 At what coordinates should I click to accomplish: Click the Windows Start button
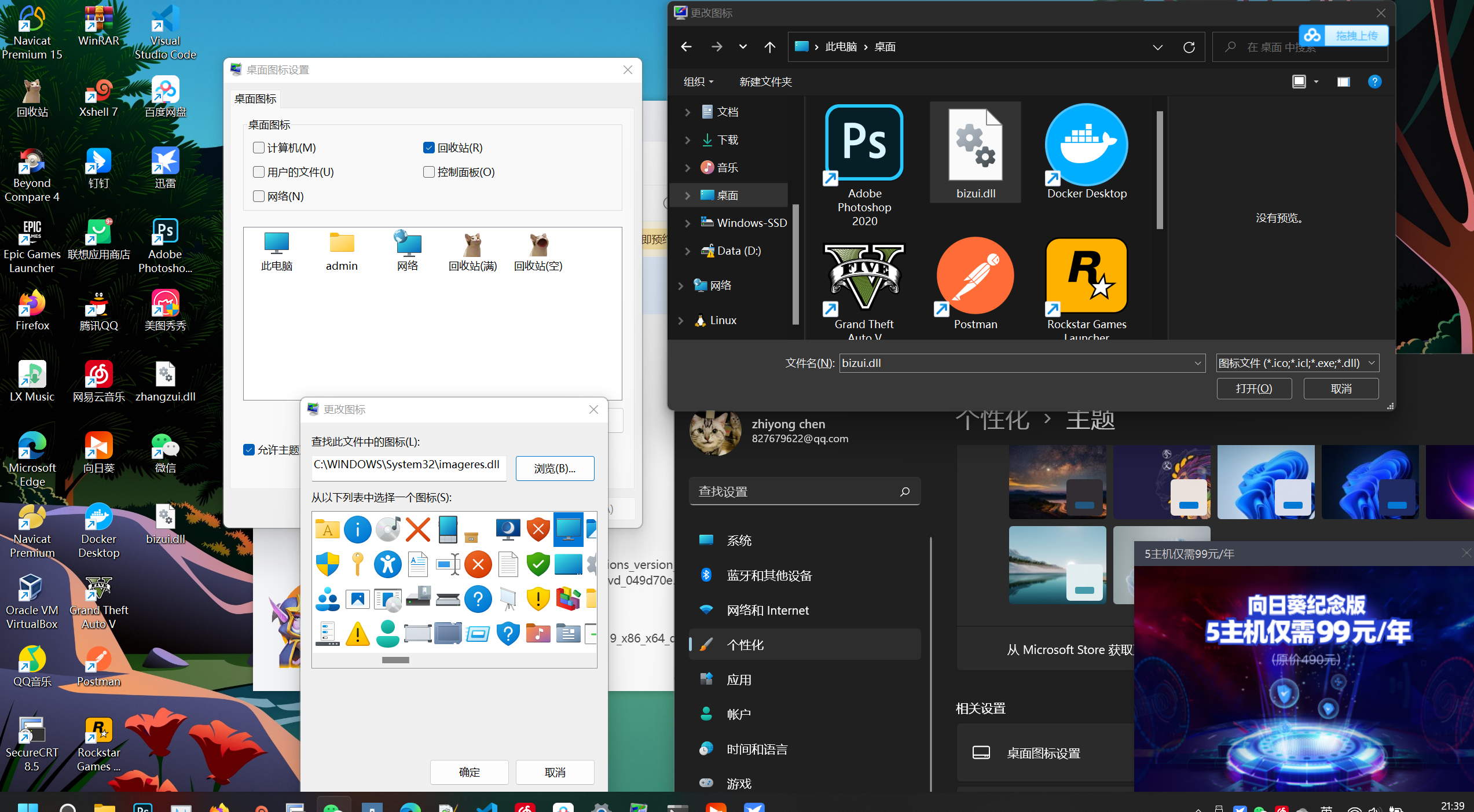coord(28,807)
